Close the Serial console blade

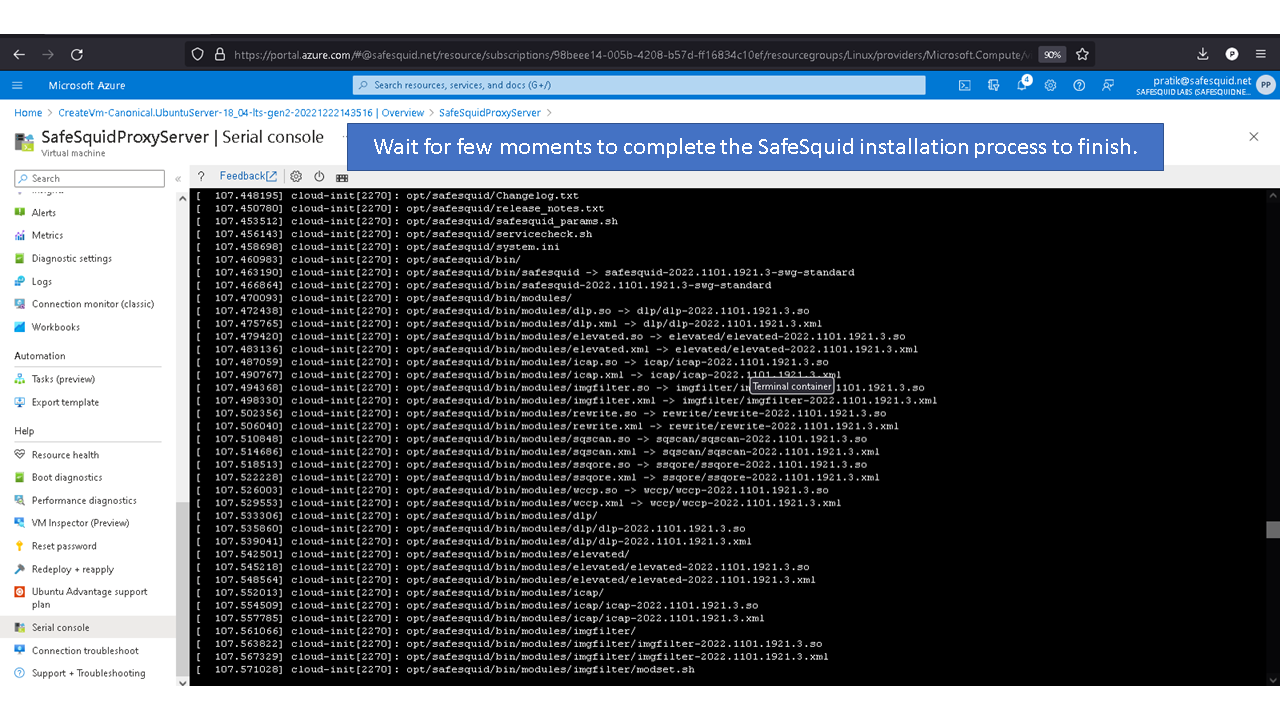(x=1254, y=137)
